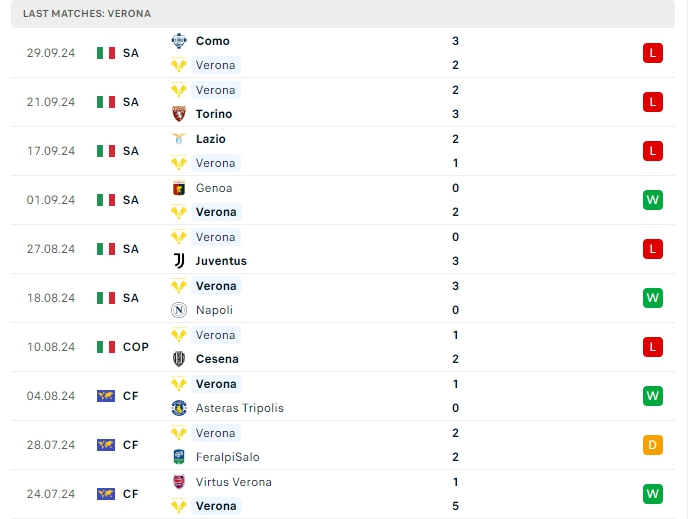Click the FeralpiSalo club crest icon
The width and height of the screenshot is (688, 519).
(179, 457)
